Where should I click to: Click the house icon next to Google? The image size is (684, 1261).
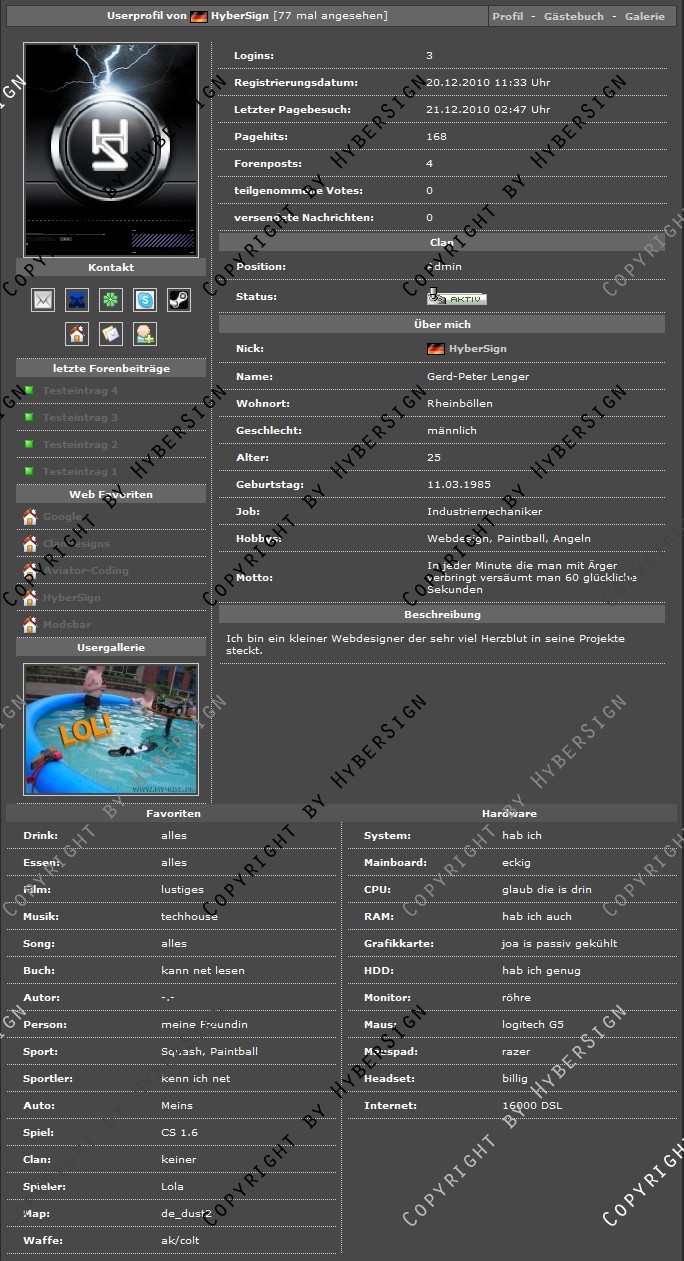click(x=30, y=517)
